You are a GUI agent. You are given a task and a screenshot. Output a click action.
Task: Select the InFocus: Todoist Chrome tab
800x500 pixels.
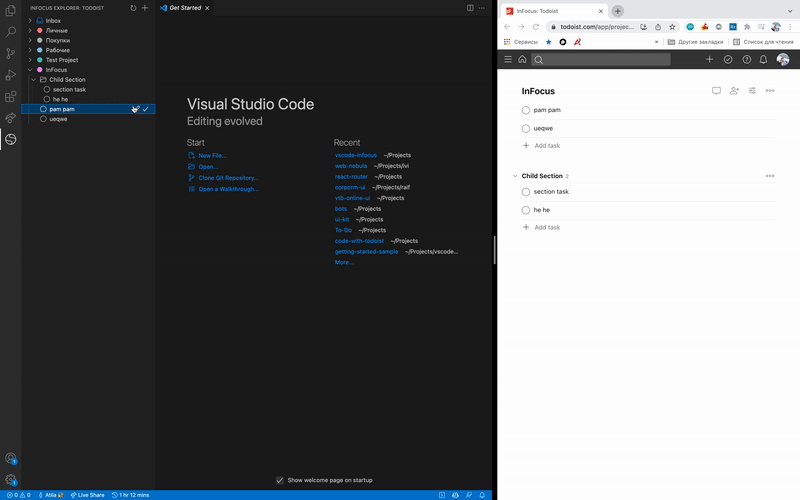pyautogui.click(x=555, y=11)
